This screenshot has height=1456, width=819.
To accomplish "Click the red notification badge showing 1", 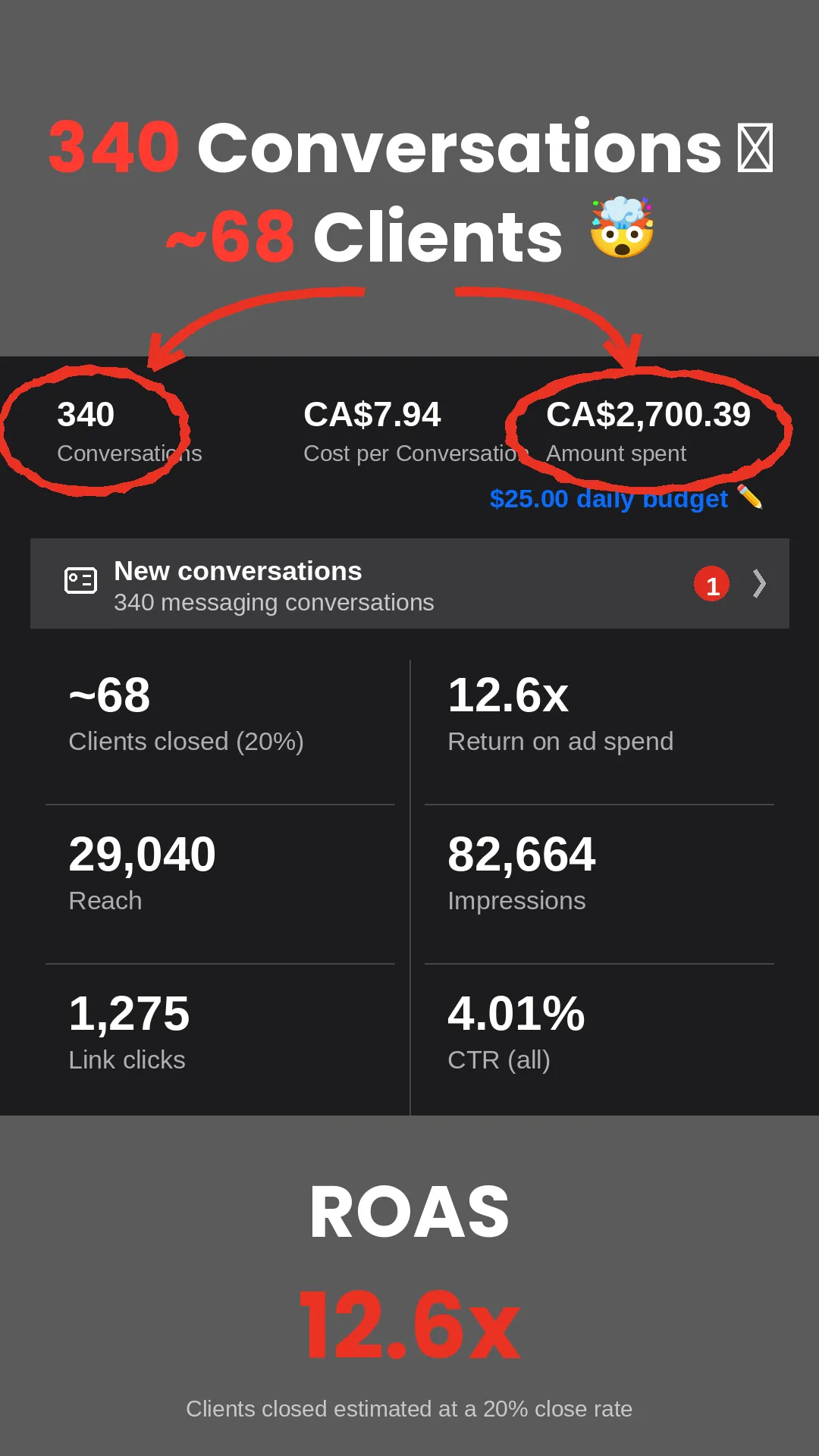I will (711, 584).
